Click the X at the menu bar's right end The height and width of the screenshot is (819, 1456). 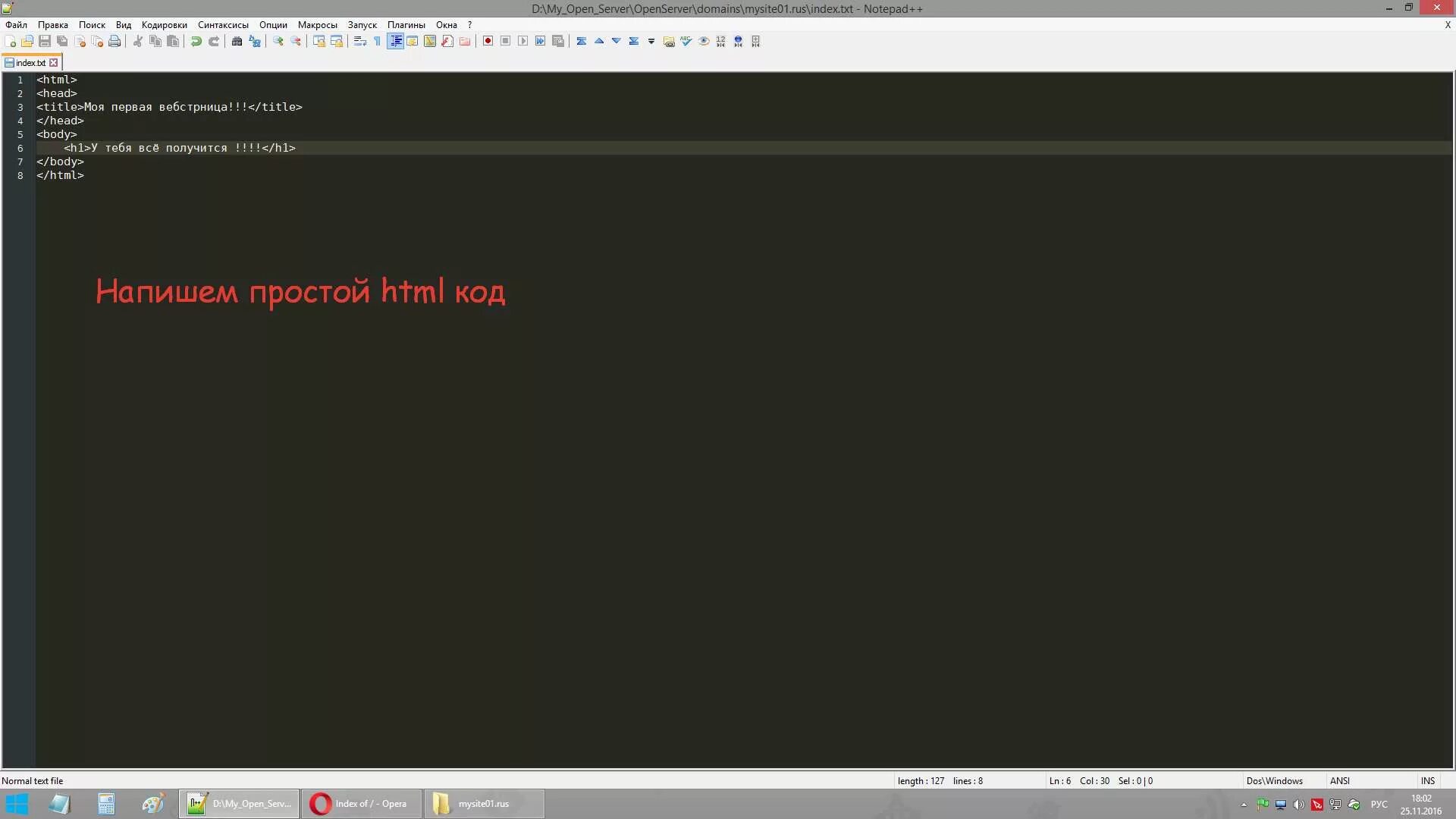(x=1448, y=25)
